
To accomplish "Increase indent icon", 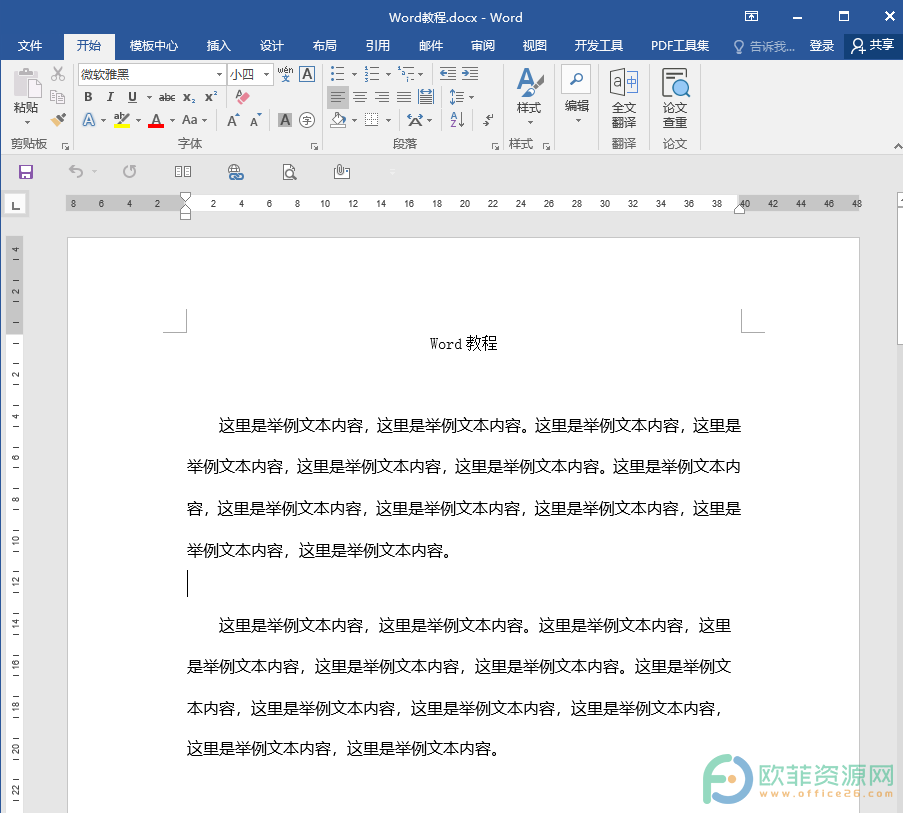I will (471, 74).
